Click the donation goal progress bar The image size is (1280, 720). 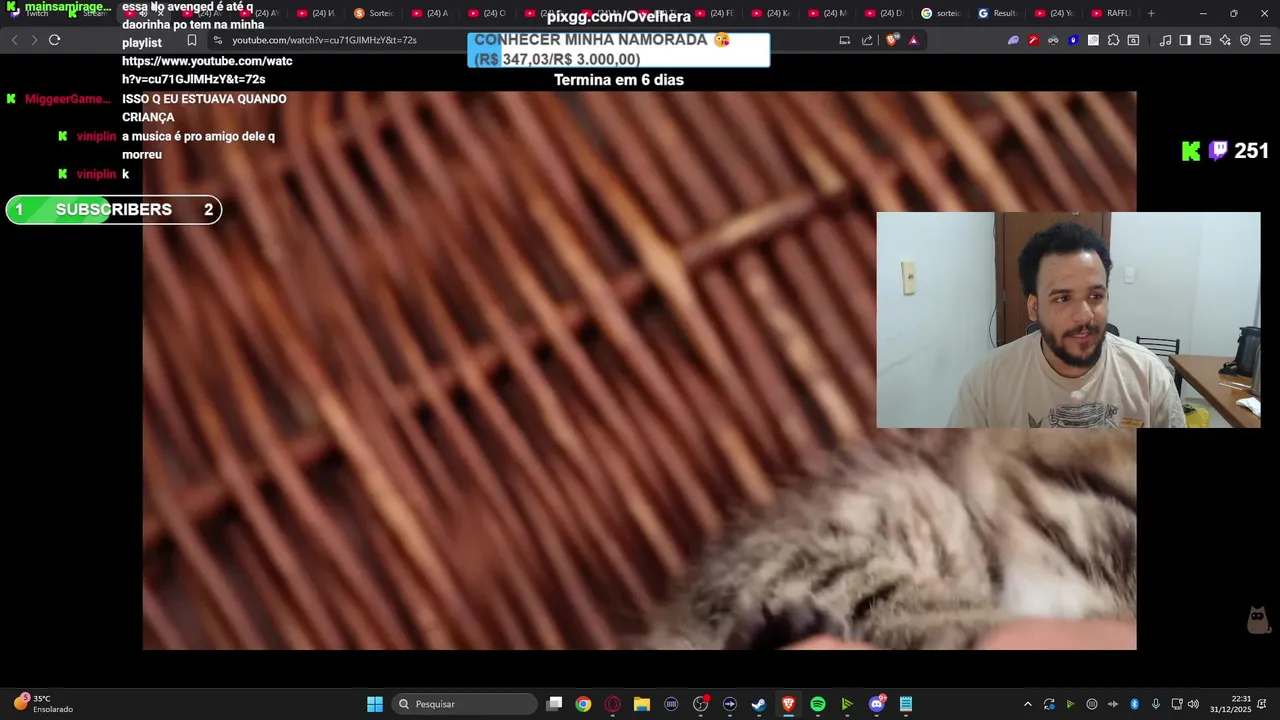619,49
